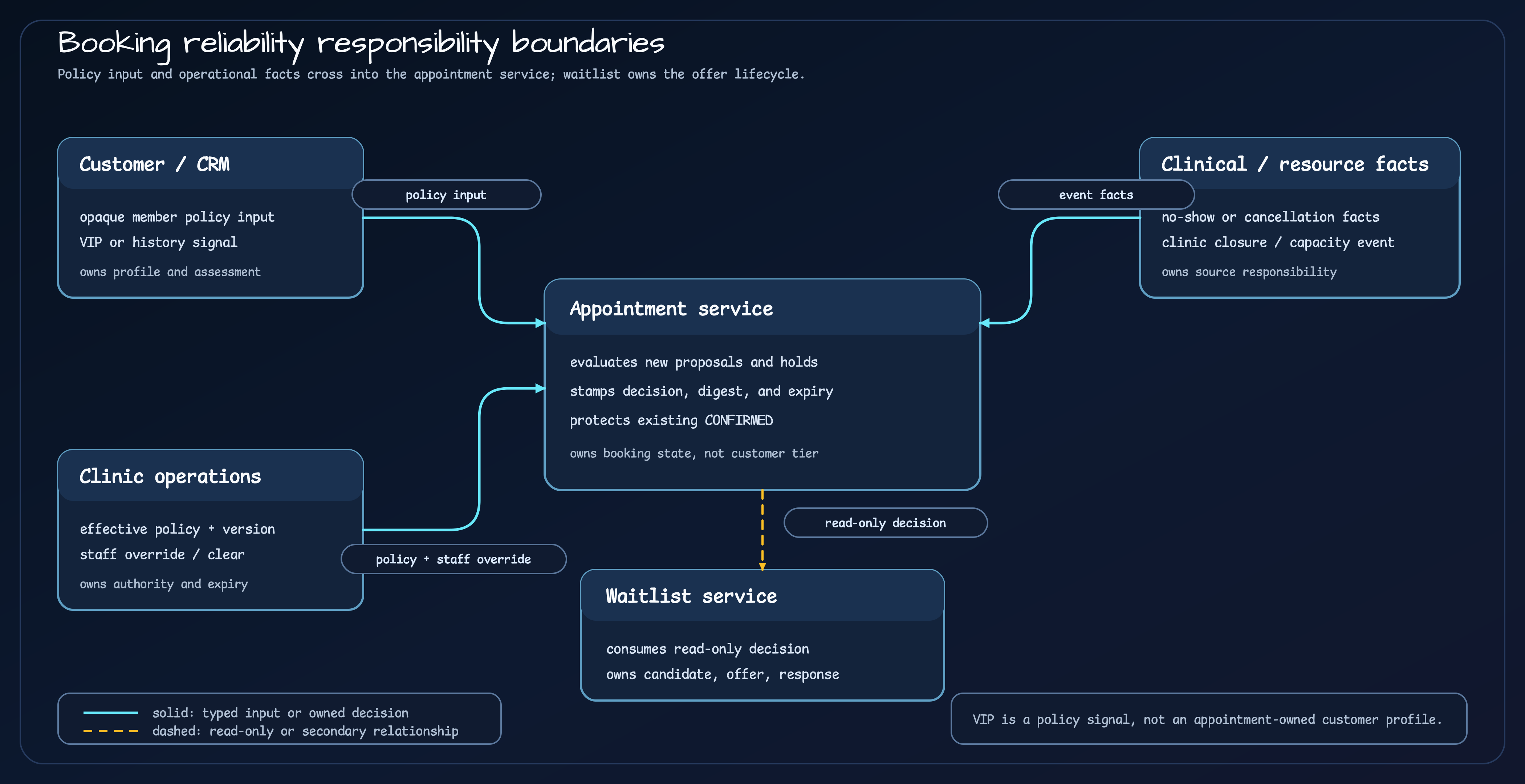
Task: Select 'effective policy + version' line
Action: [177, 529]
